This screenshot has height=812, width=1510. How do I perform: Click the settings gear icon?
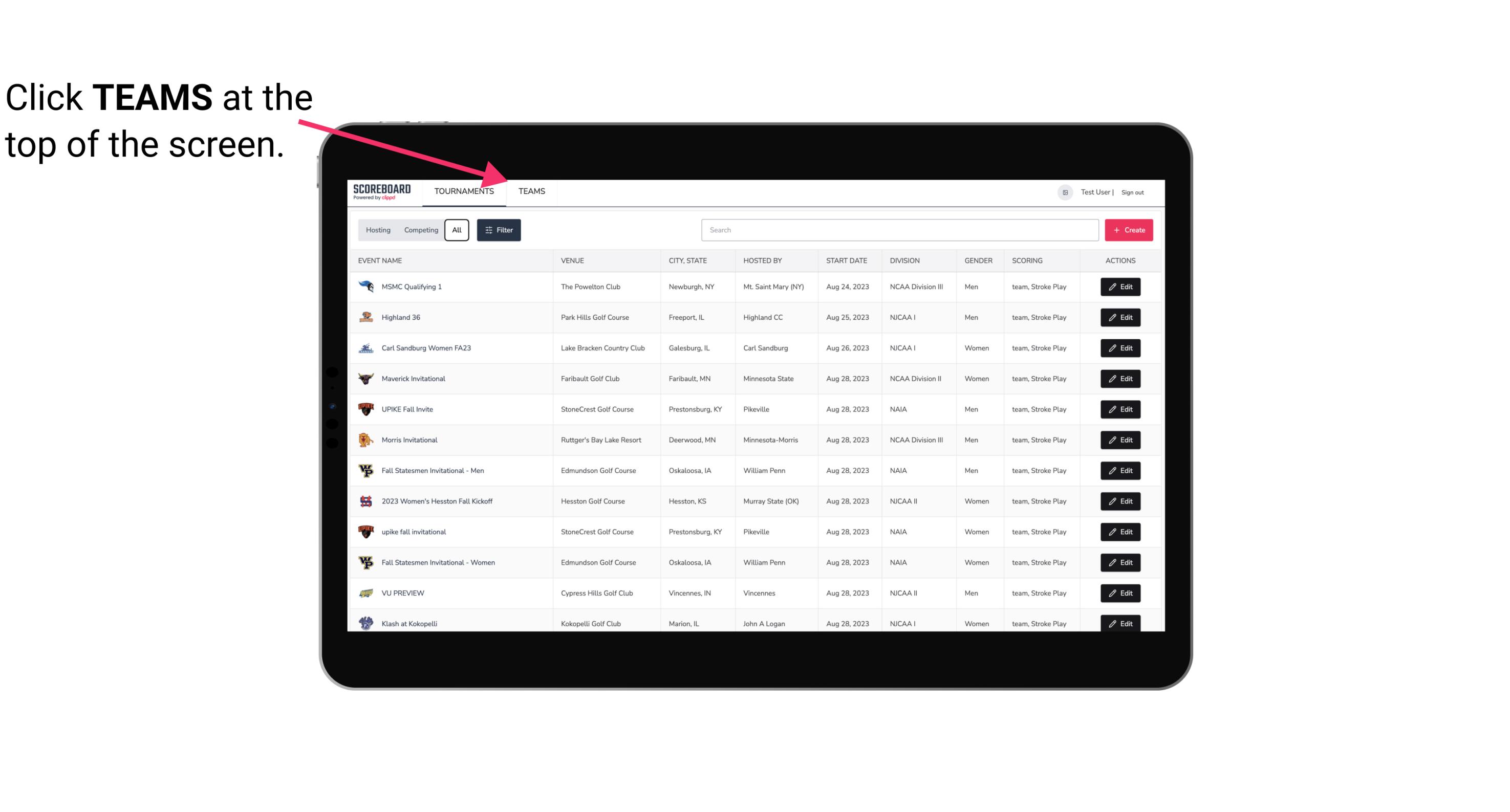pos(1064,192)
